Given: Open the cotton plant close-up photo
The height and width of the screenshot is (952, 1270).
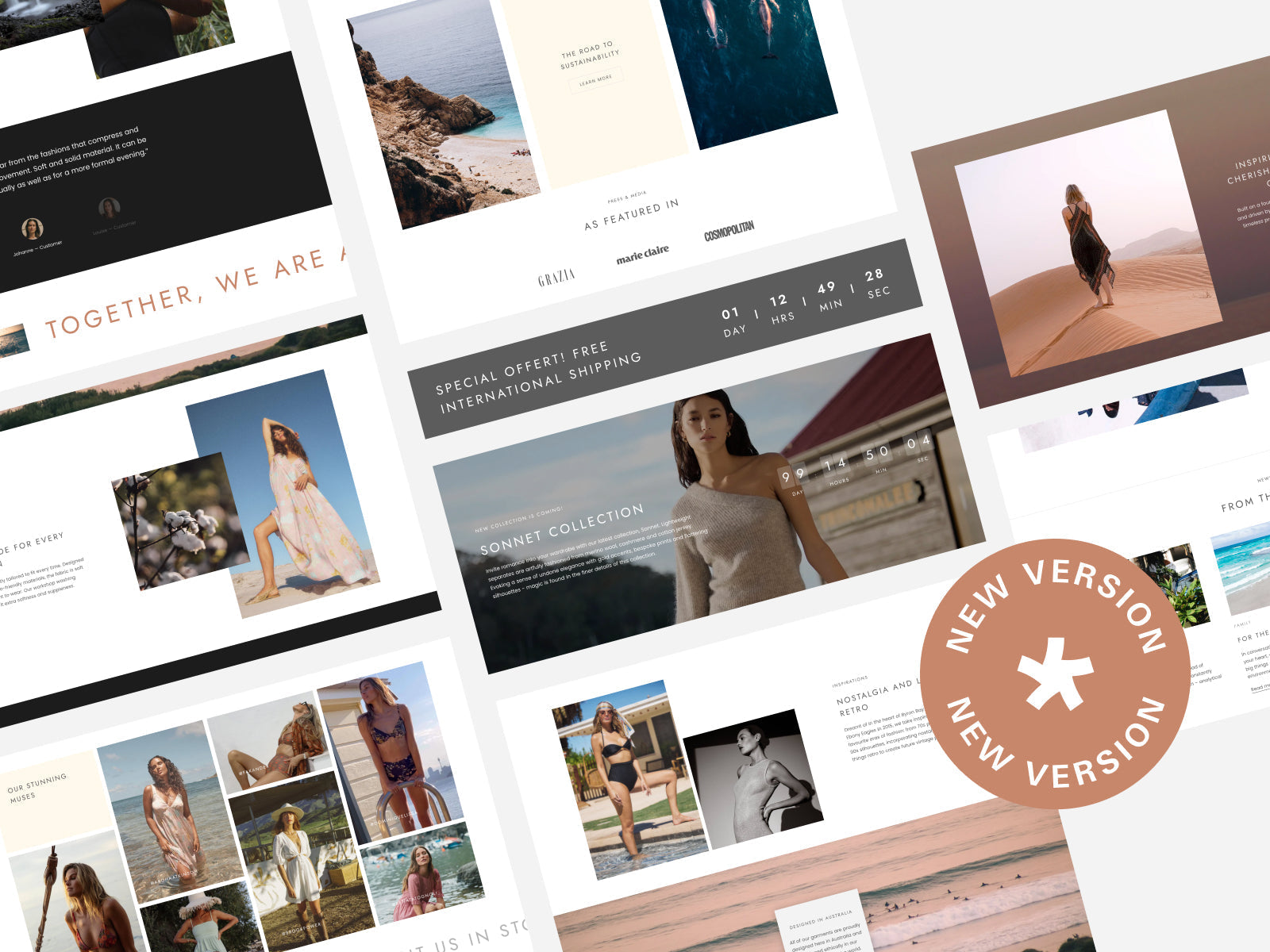Looking at the screenshot, I should point(180,521).
